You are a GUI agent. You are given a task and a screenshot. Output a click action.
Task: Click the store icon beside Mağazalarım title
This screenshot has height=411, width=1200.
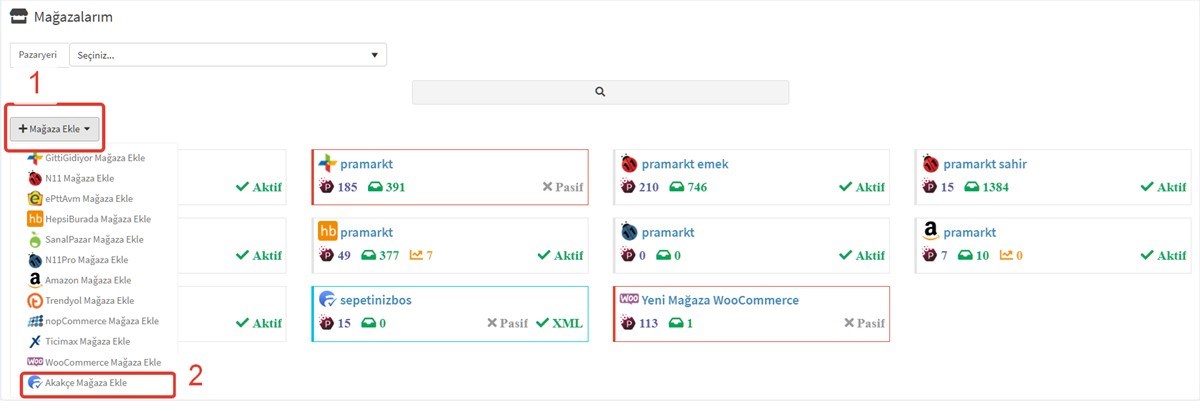19,18
